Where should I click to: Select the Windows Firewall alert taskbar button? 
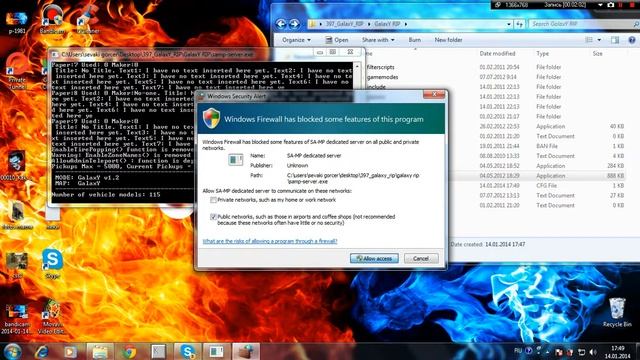(x=246, y=351)
